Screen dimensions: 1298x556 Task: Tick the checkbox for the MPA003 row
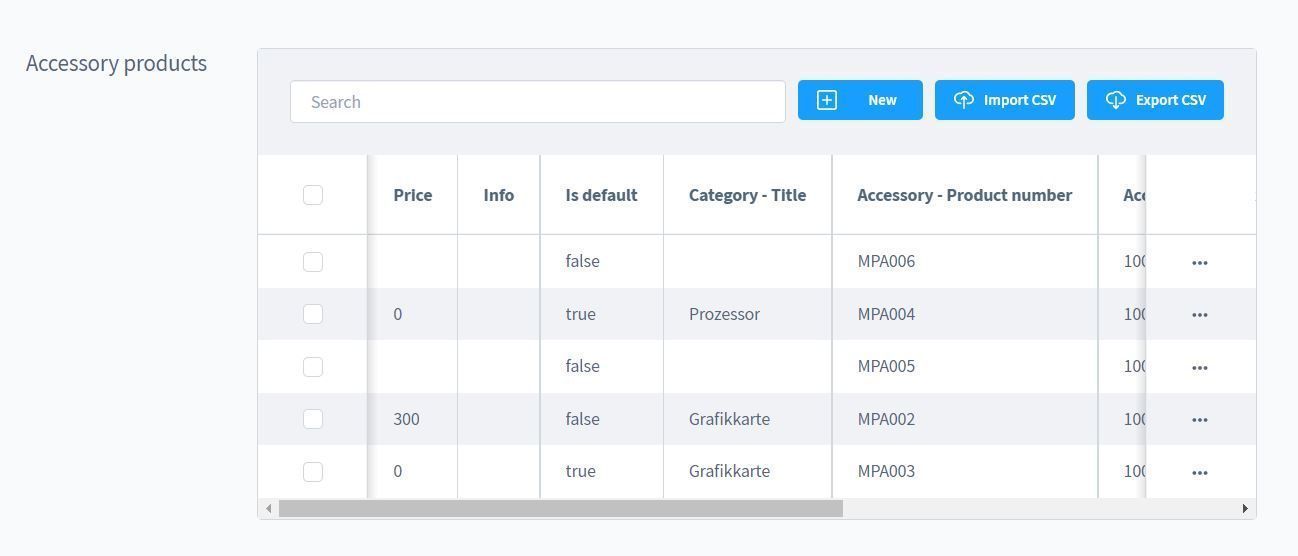(x=313, y=472)
